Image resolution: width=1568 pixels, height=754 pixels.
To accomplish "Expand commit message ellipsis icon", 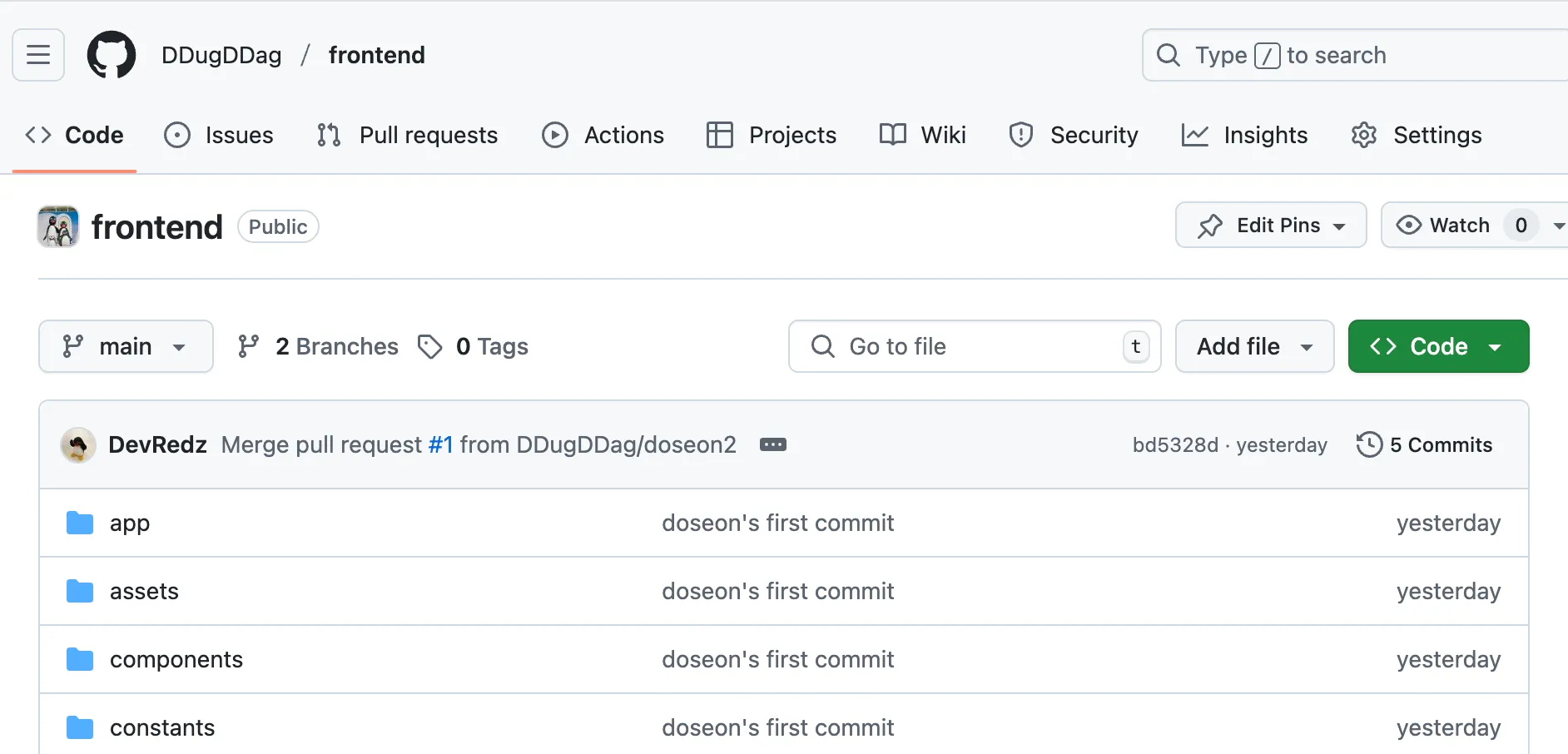I will (x=772, y=445).
